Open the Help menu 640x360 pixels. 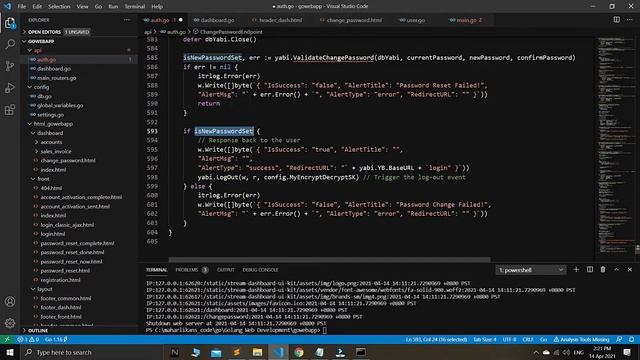pos(157,7)
